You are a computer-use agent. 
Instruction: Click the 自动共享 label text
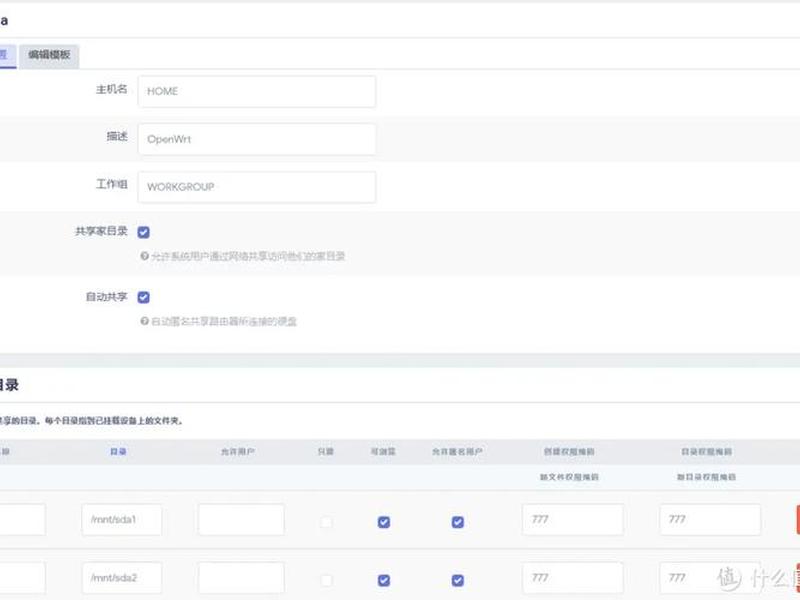106,296
